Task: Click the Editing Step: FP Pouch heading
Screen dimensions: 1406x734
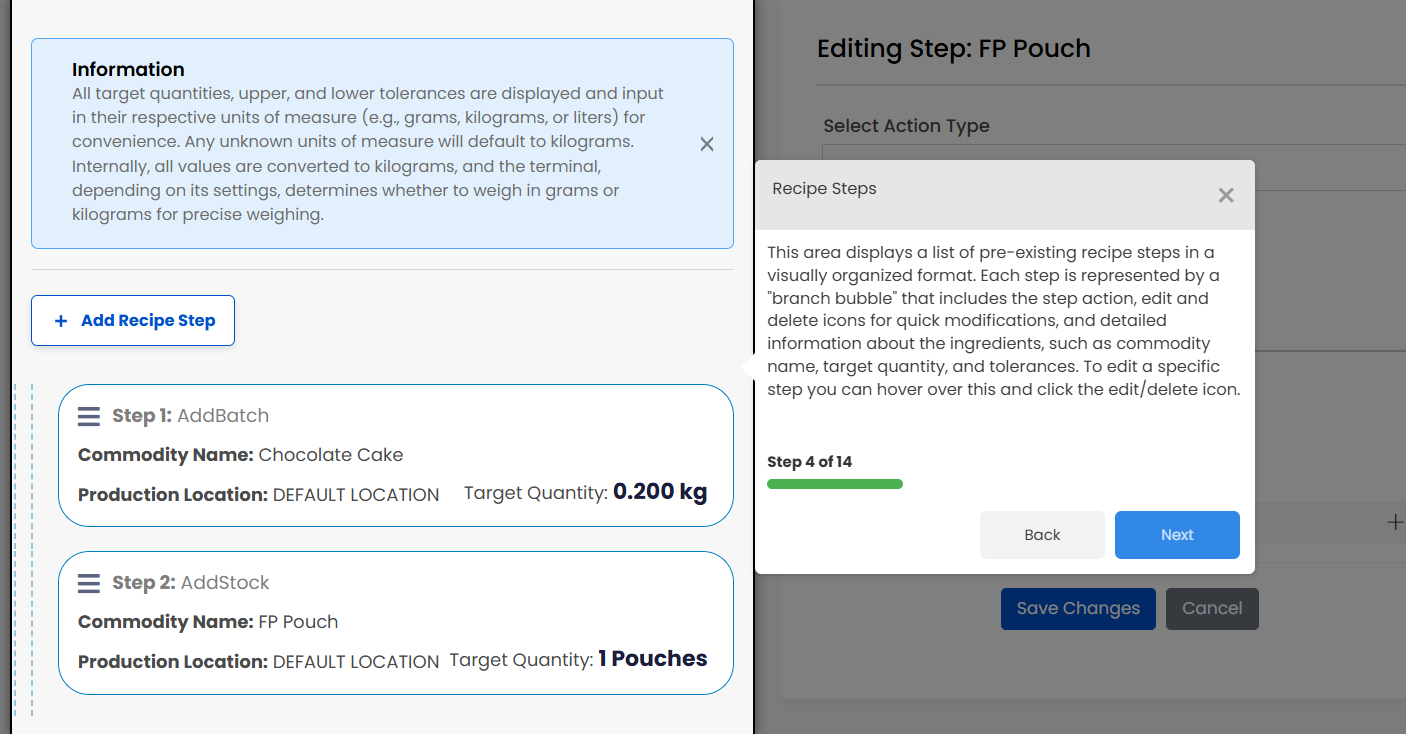Action: (x=954, y=48)
